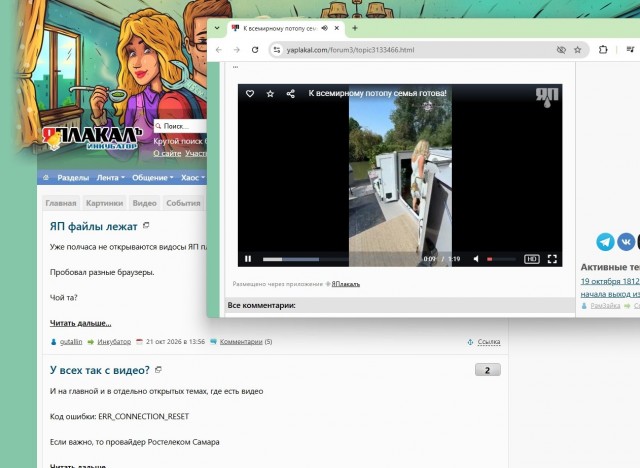Adjust the video volume slider
The image size is (640, 468).
(x=501, y=259)
